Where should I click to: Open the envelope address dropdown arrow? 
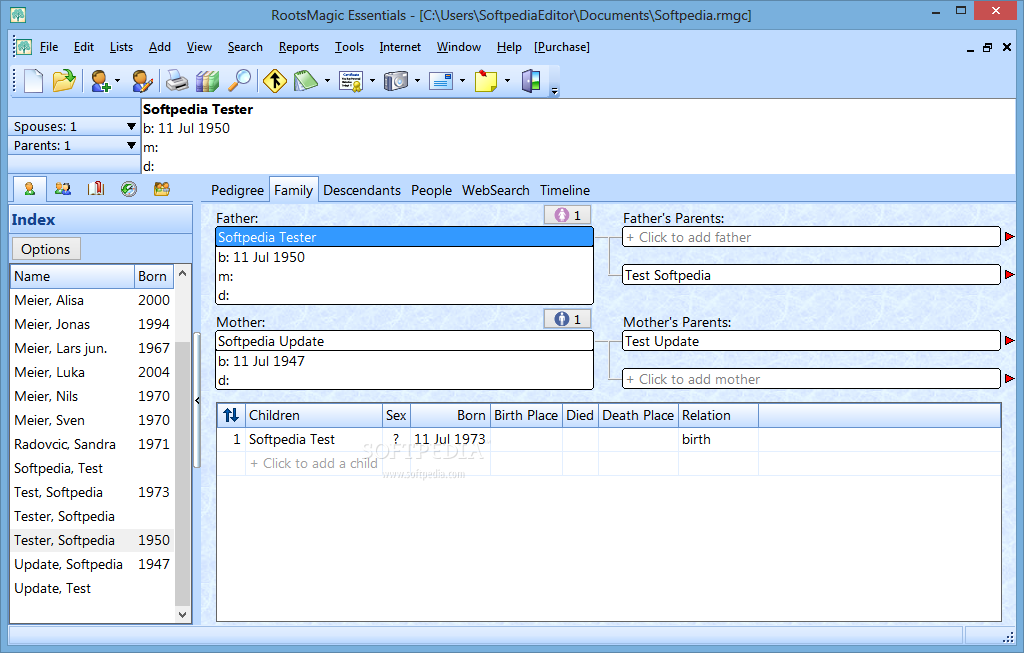(462, 81)
